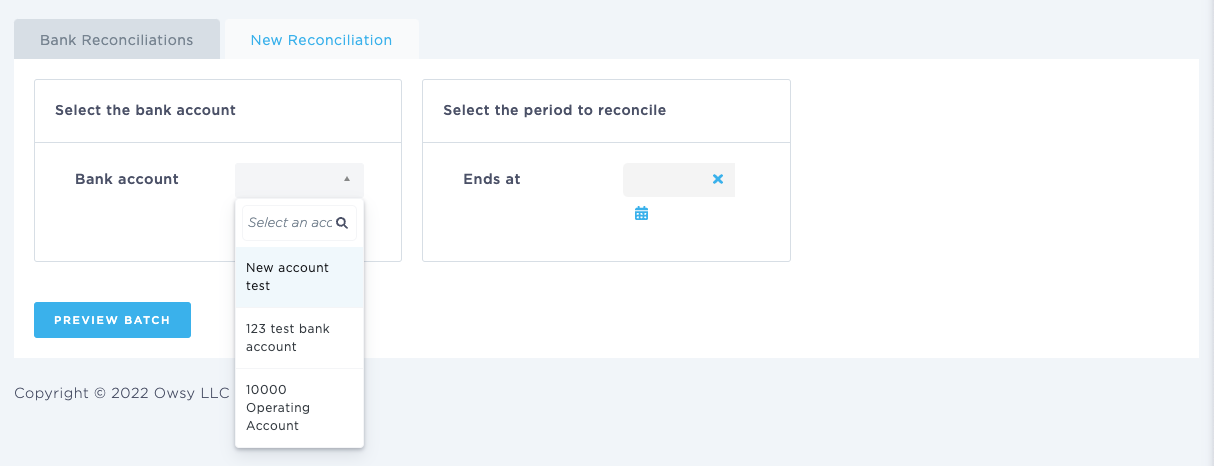
Task: Switch to the Bank Reconciliations tab
Action: click(117, 40)
